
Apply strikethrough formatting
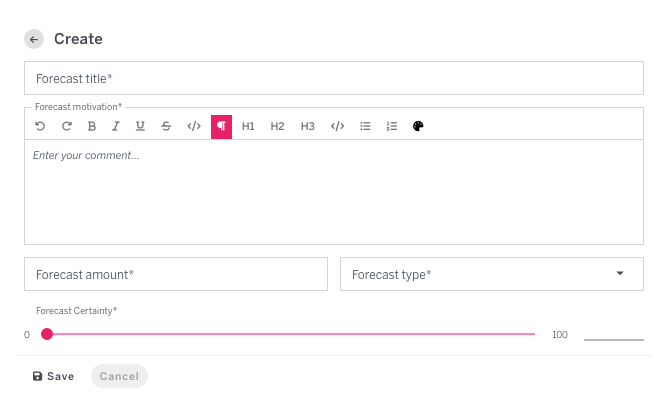pyautogui.click(x=166, y=126)
